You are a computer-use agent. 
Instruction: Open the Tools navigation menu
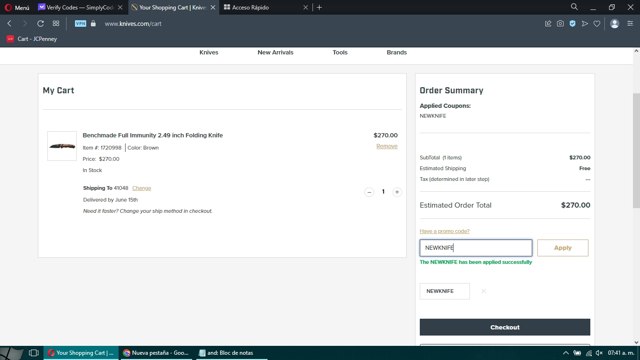[340, 53]
